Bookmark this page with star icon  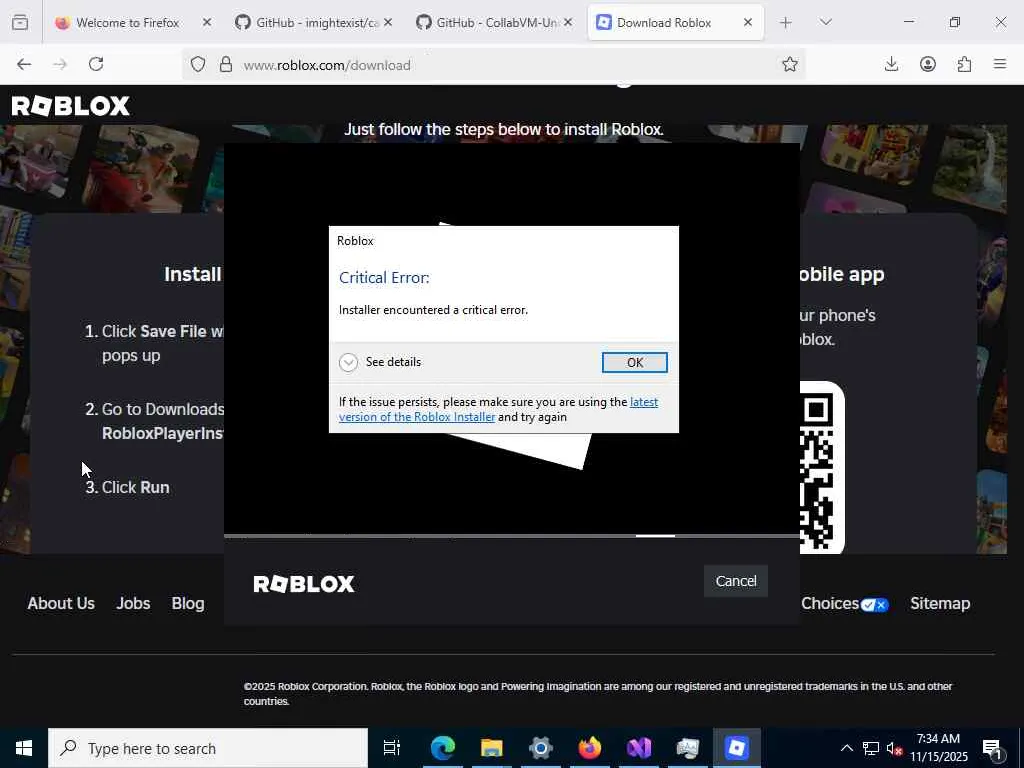point(790,64)
